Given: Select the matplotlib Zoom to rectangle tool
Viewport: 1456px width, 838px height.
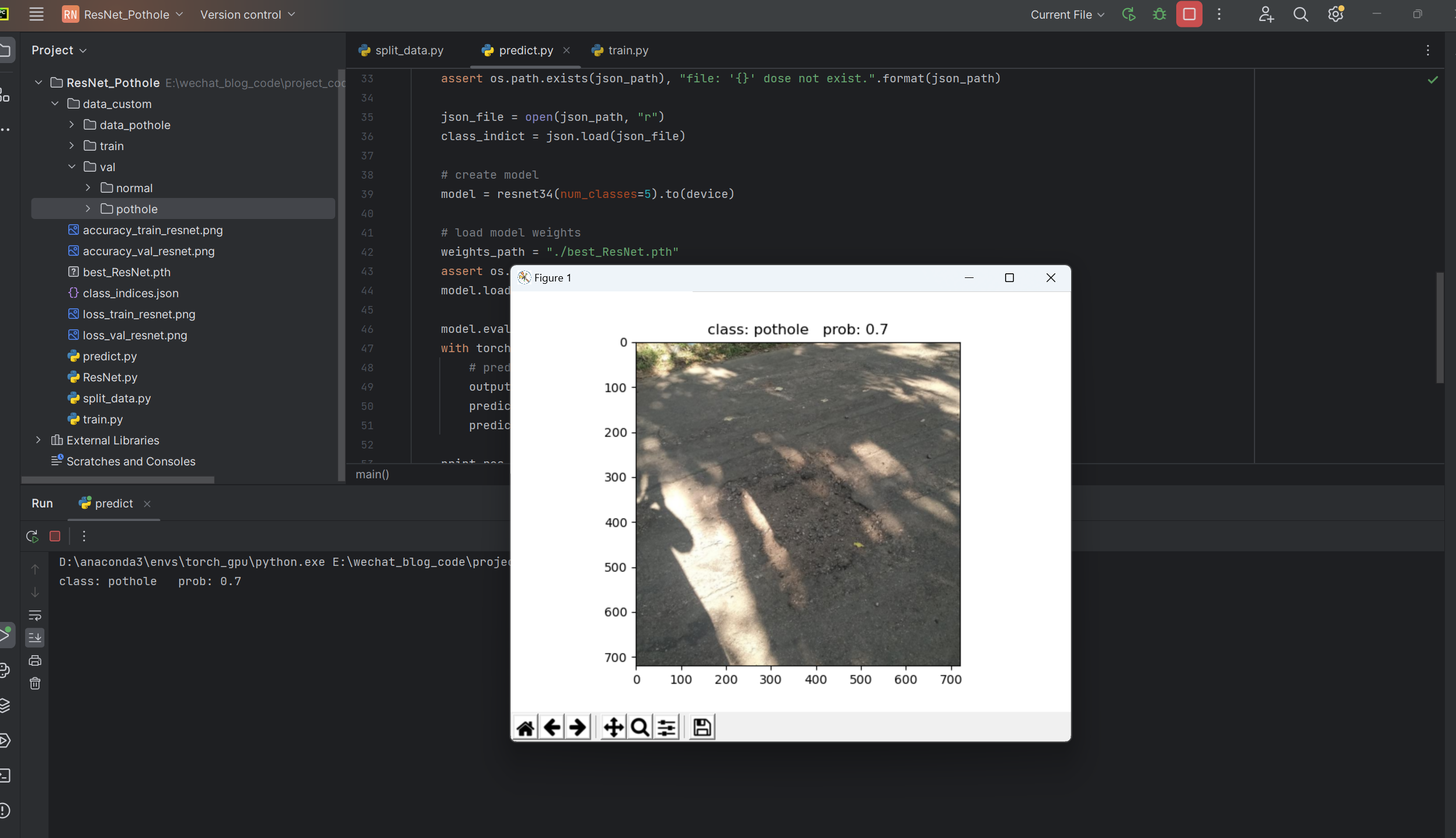Looking at the screenshot, I should 640,728.
